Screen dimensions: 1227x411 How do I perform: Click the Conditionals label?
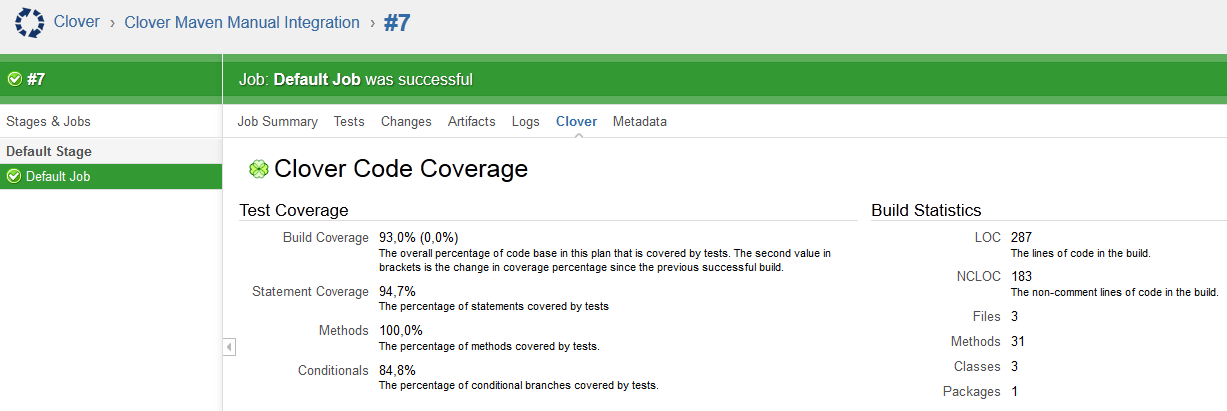tap(333, 370)
